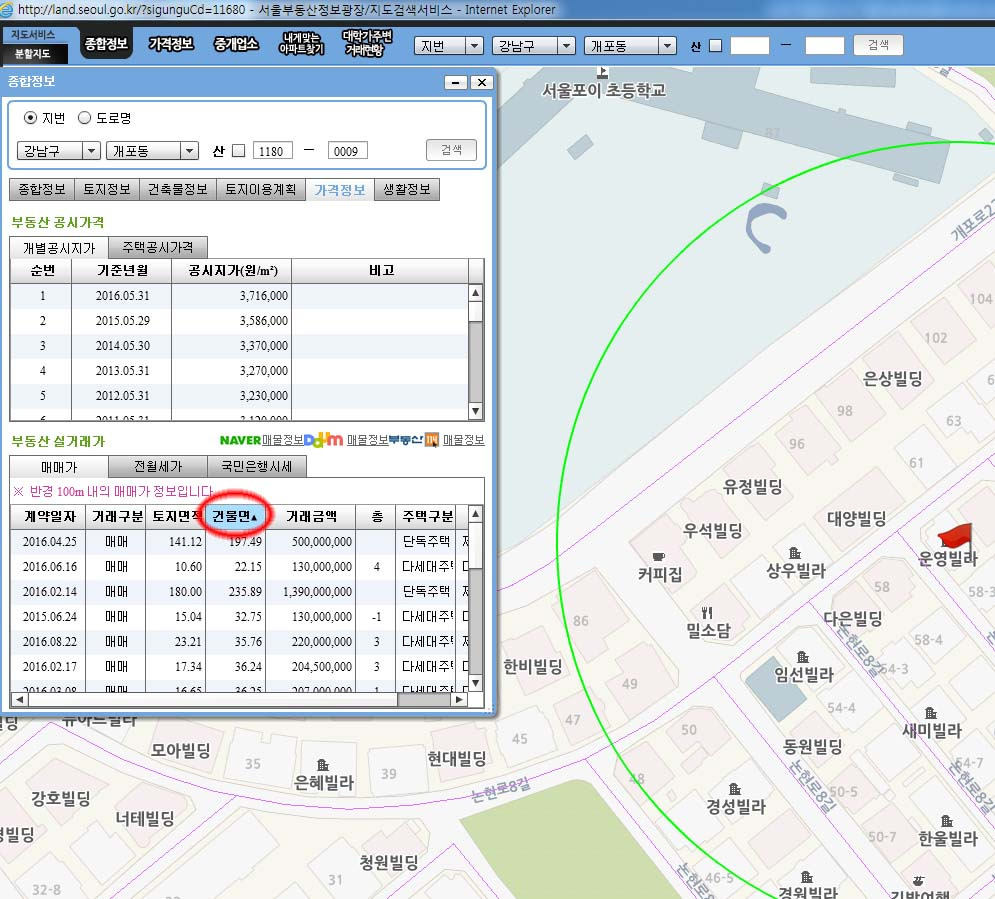The height and width of the screenshot is (899, 995).
Task: Switch to the 토지이용계획 tab
Action: [x=261, y=189]
